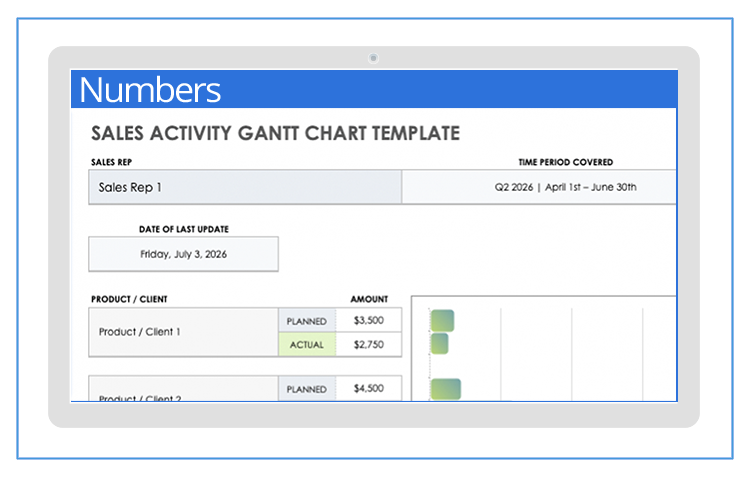Click the Friday, July 3, 2026 date cell
This screenshot has height=479, width=746.
pos(184,254)
